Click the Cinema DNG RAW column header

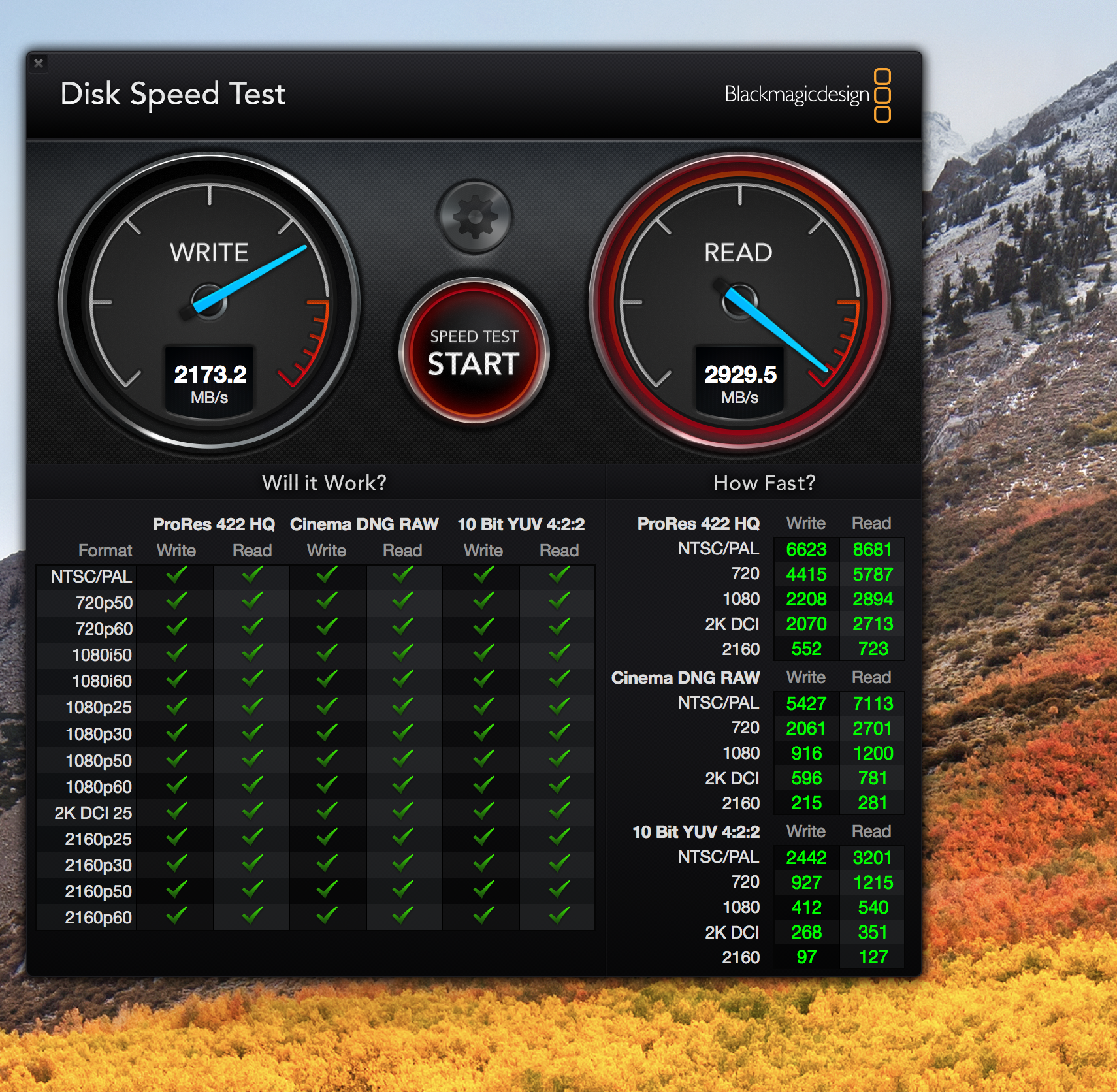pos(364,524)
